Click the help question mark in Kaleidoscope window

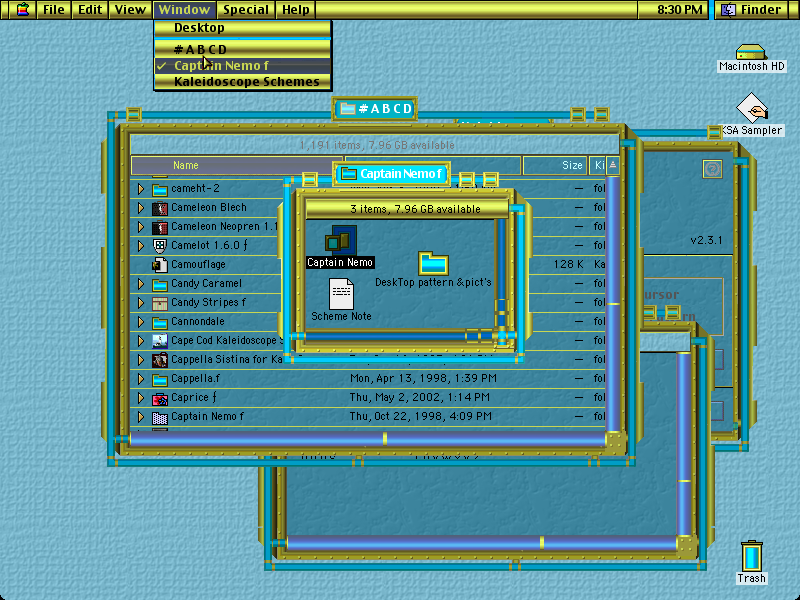712,169
